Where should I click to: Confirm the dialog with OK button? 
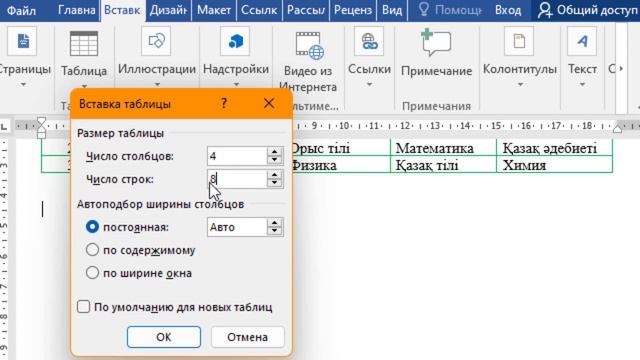point(164,337)
